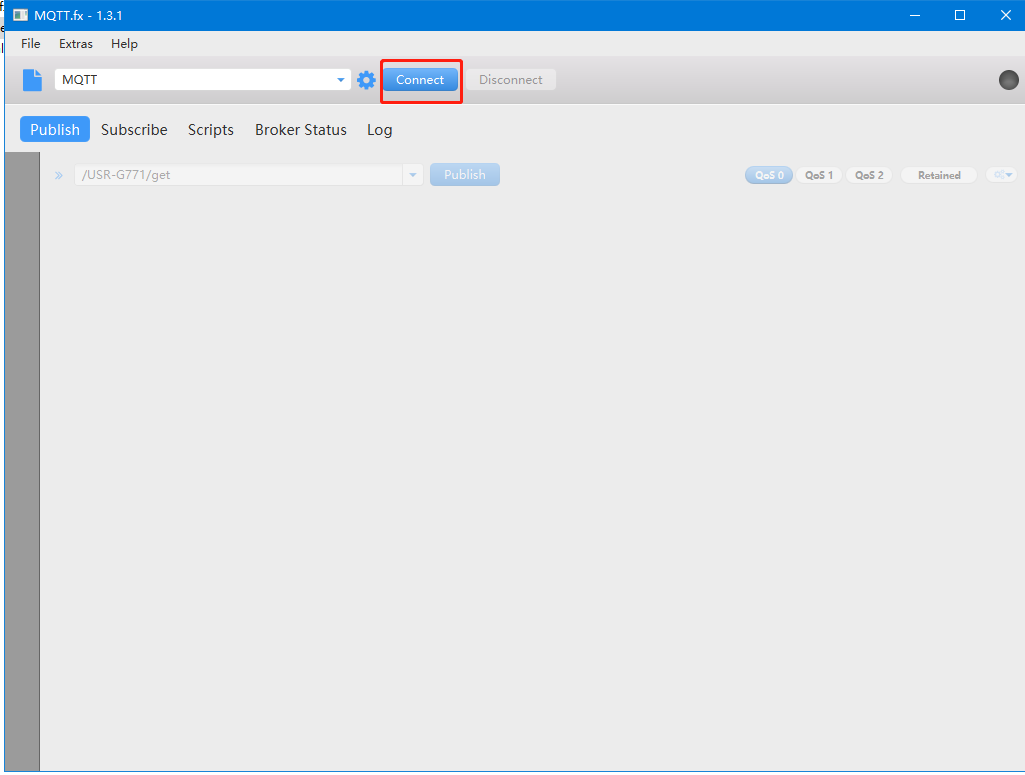1025x775 pixels.
Task: Open the publish options gear dropdown
Action: [1003, 174]
